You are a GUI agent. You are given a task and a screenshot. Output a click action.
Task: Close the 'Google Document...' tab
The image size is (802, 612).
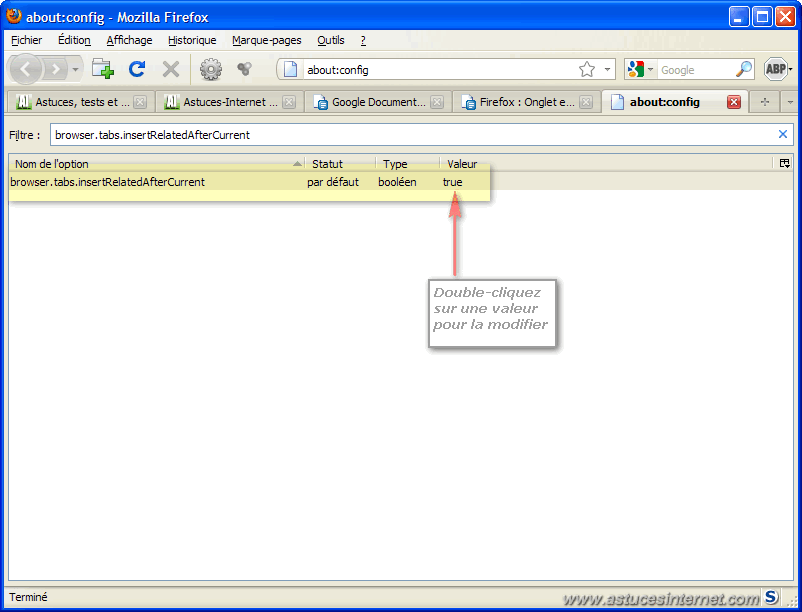pos(437,102)
